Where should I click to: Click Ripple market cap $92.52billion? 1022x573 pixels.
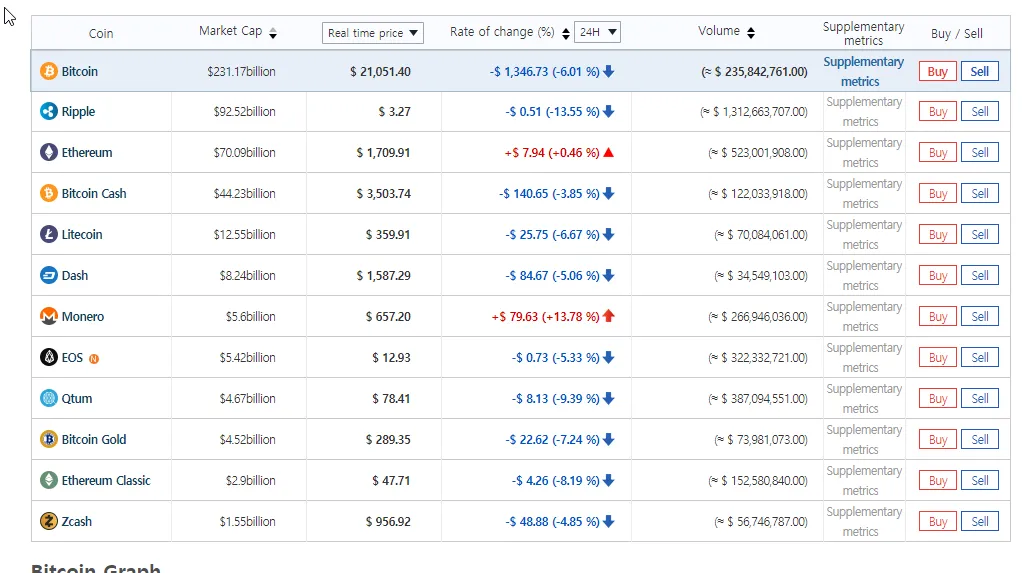[244, 111]
